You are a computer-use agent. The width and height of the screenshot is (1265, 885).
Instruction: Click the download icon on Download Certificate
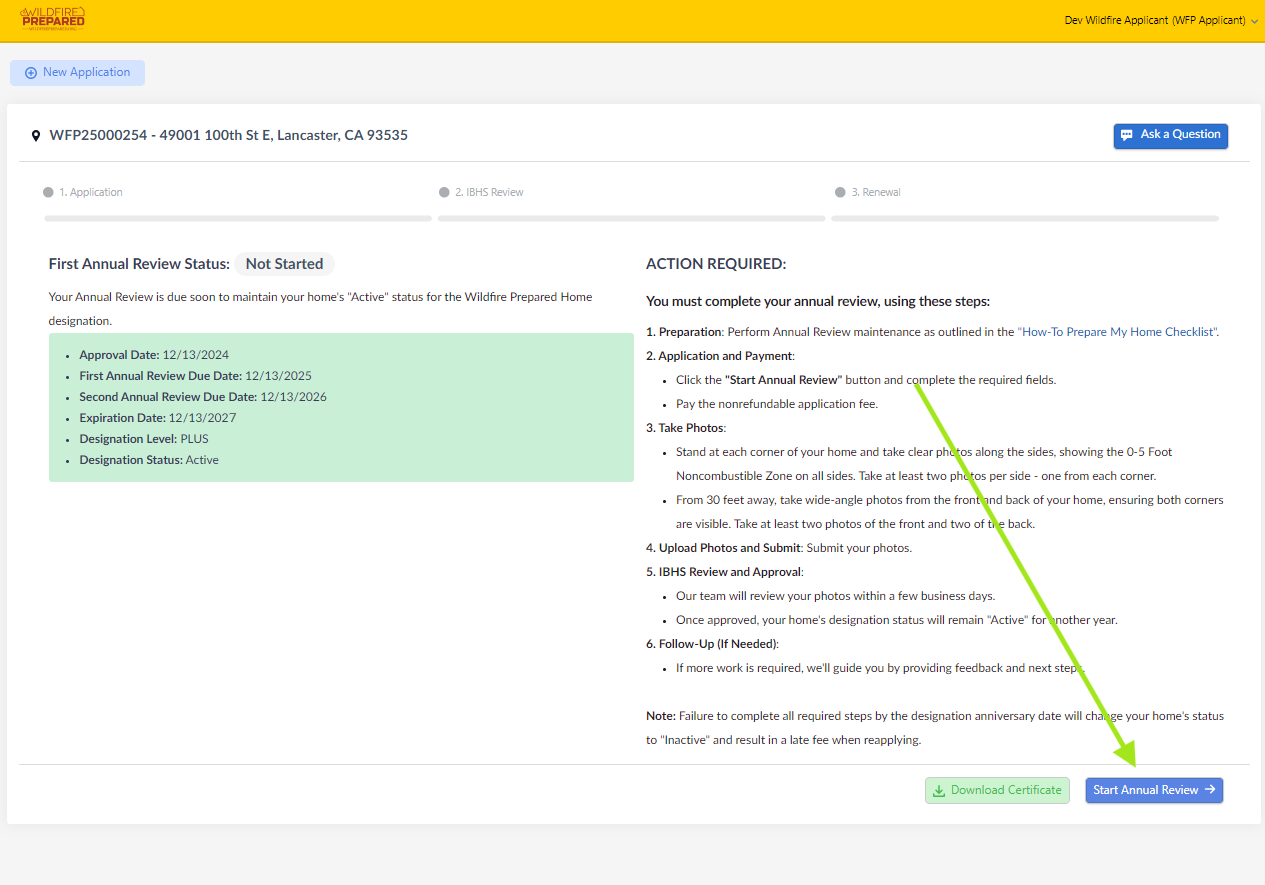coord(939,791)
